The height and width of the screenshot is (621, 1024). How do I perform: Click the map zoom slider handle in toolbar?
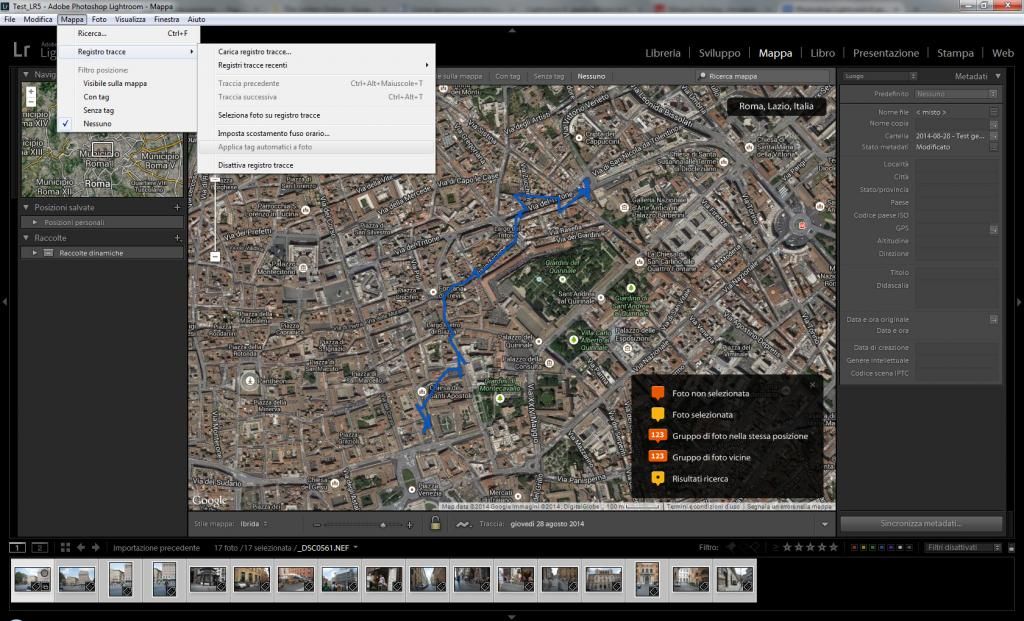click(x=383, y=524)
